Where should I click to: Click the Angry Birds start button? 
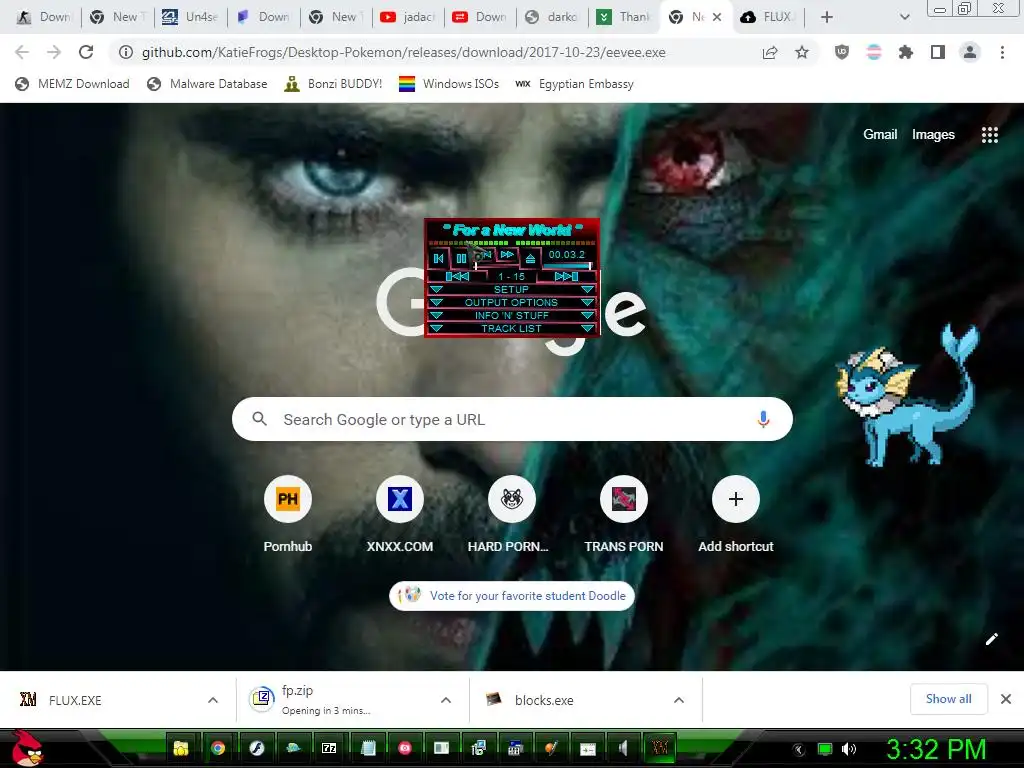(x=27, y=748)
